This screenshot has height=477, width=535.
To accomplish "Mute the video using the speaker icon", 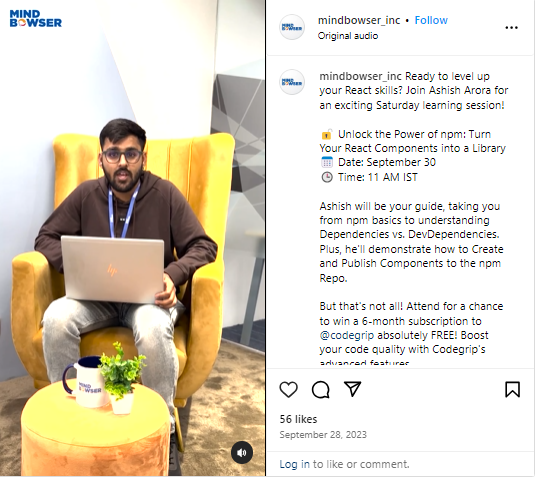I will click(242, 452).
